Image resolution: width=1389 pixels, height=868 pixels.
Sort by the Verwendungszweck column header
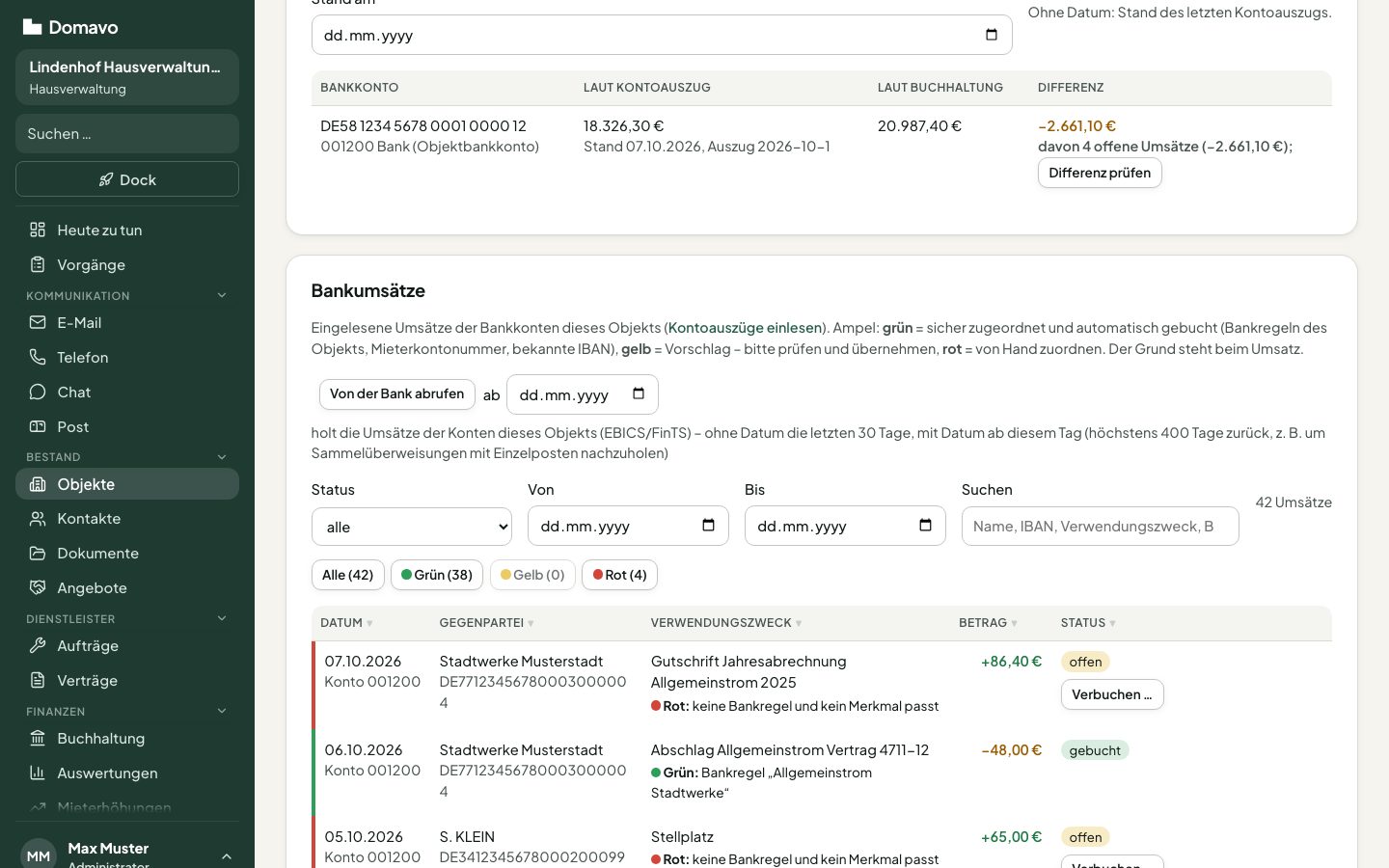(726, 623)
